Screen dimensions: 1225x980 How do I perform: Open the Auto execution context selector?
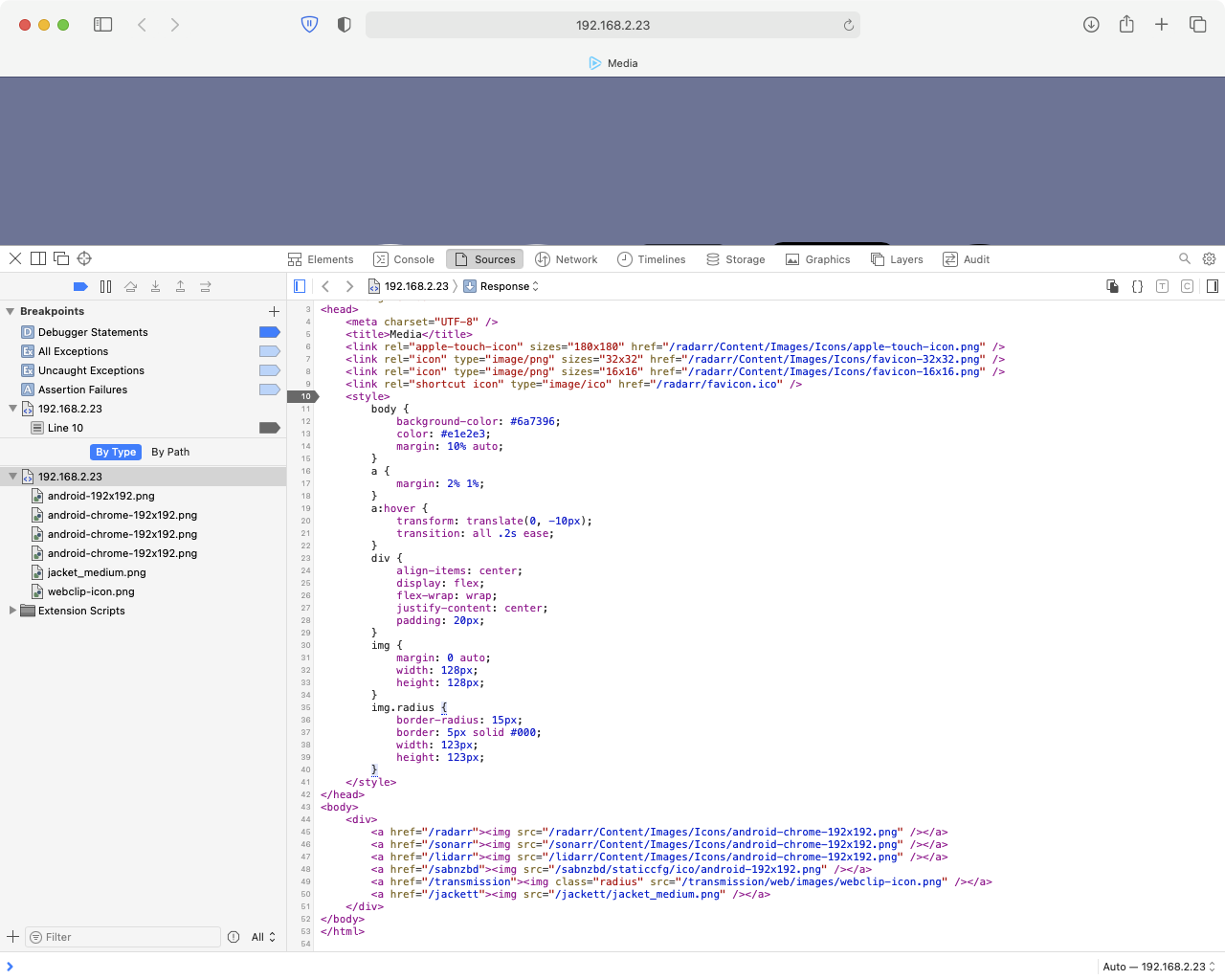(x=1159, y=967)
